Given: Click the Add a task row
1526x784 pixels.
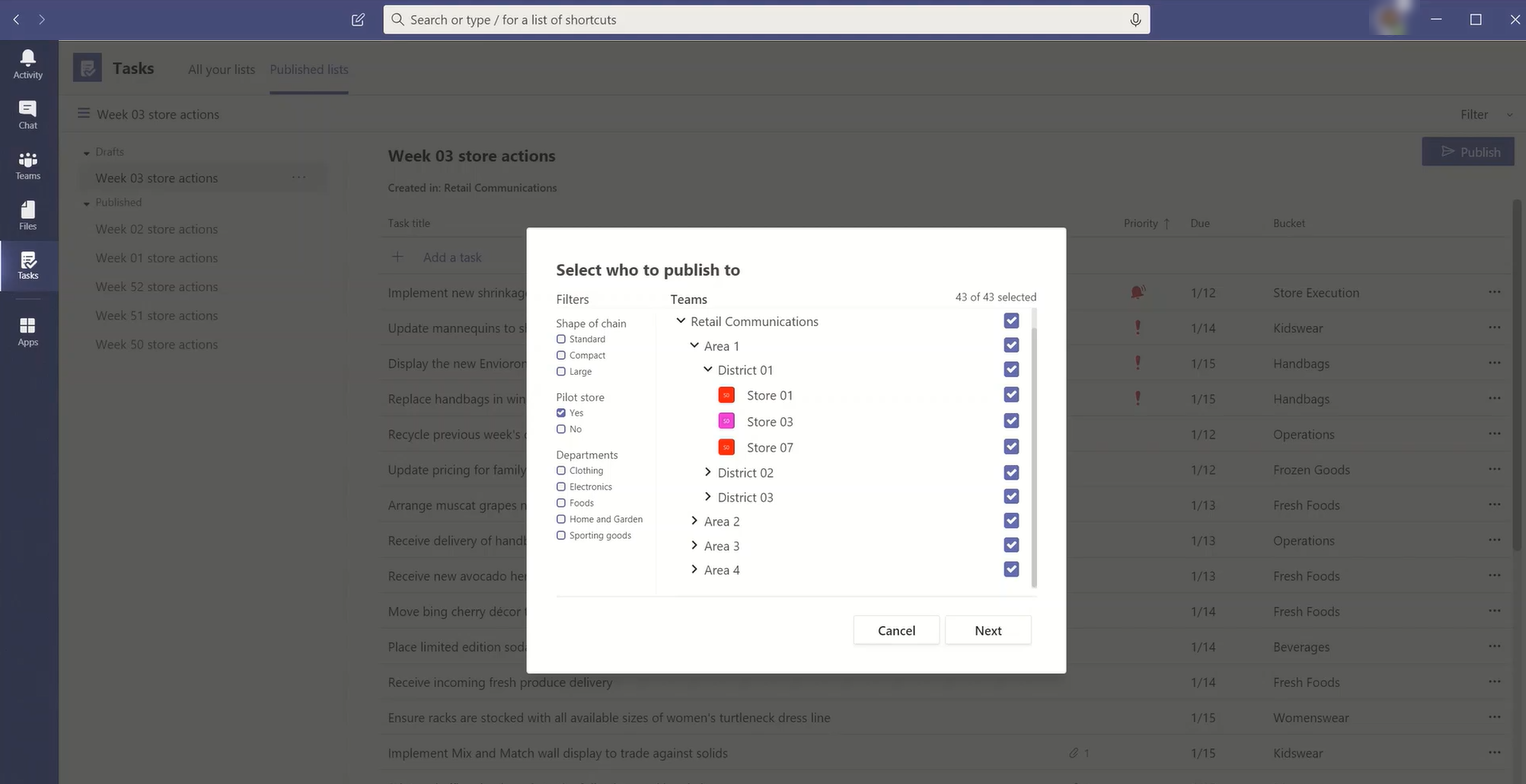Looking at the screenshot, I should [452, 257].
